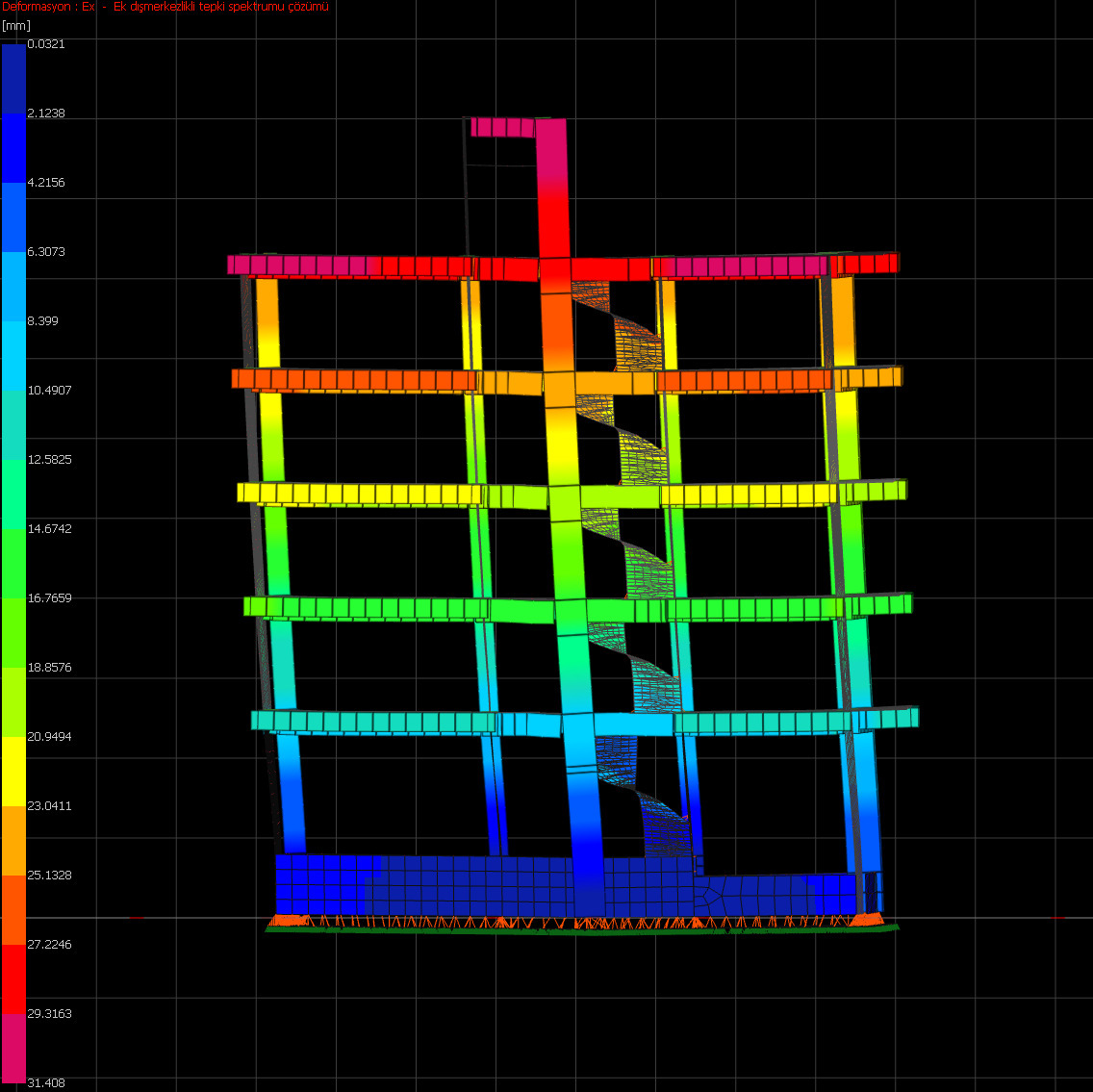Click the bright green legend band below 16.7659
This screenshot has width=1093, height=1092.
pyautogui.click(x=13, y=632)
